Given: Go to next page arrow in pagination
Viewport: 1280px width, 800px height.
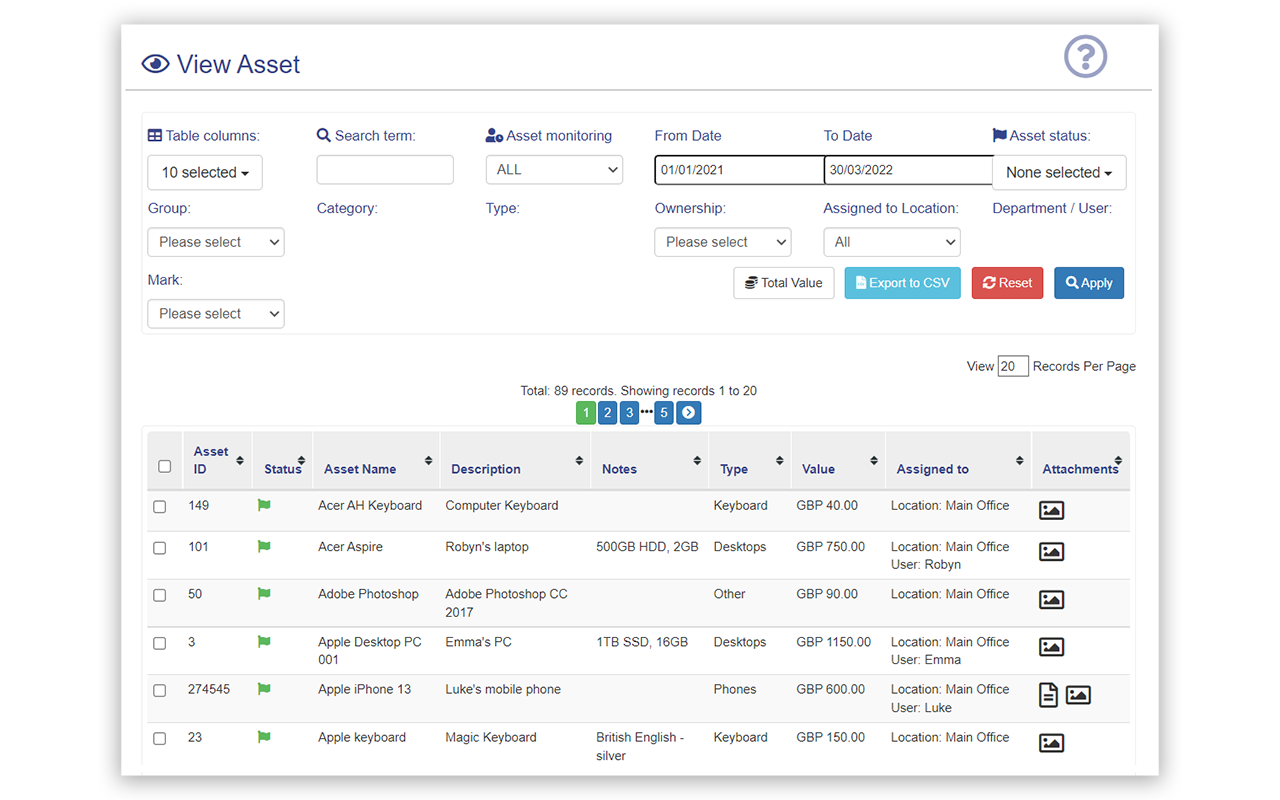Looking at the screenshot, I should click(x=688, y=413).
